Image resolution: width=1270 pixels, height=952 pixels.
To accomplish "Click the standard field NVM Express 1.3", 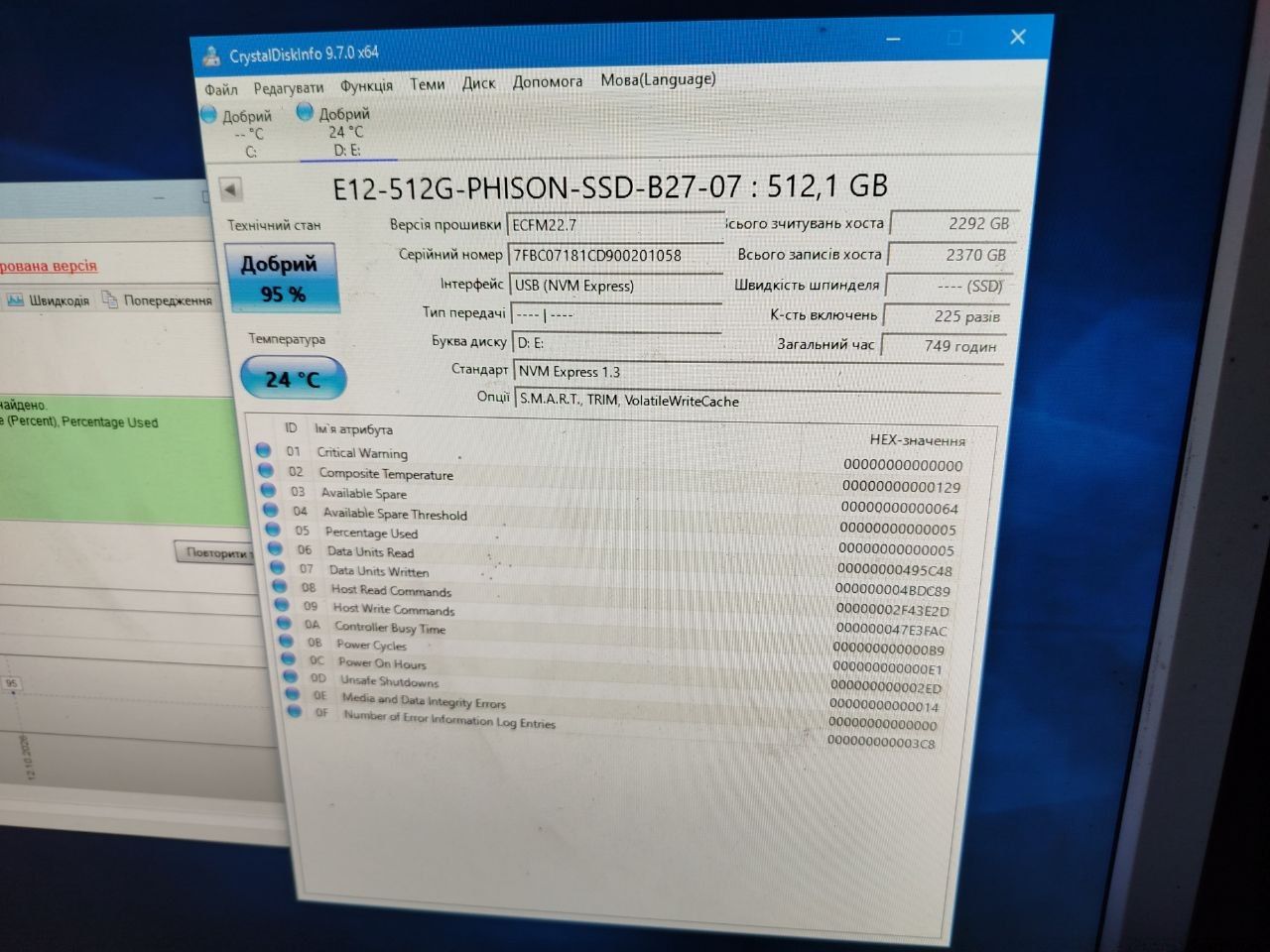I will coord(758,373).
